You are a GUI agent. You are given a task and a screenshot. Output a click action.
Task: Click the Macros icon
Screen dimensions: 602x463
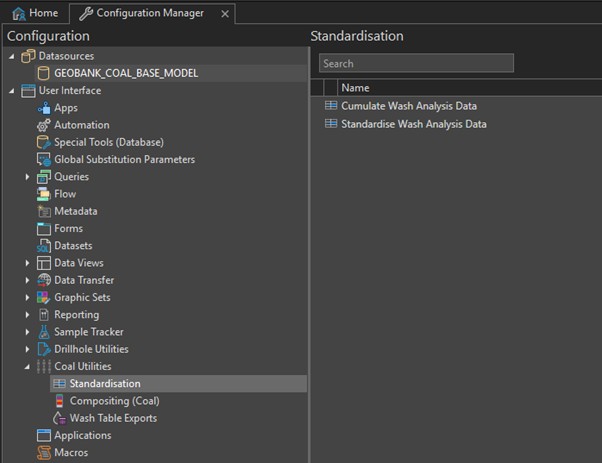(44, 453)
